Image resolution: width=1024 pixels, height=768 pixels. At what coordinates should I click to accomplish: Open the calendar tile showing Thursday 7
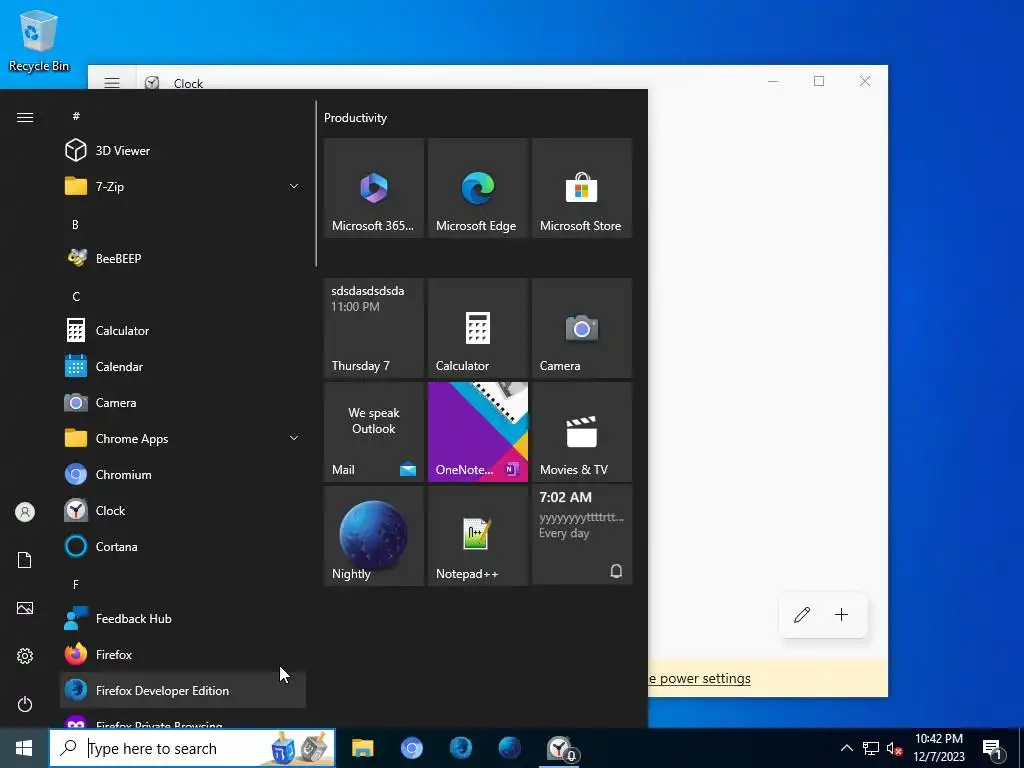click(374, 328)
